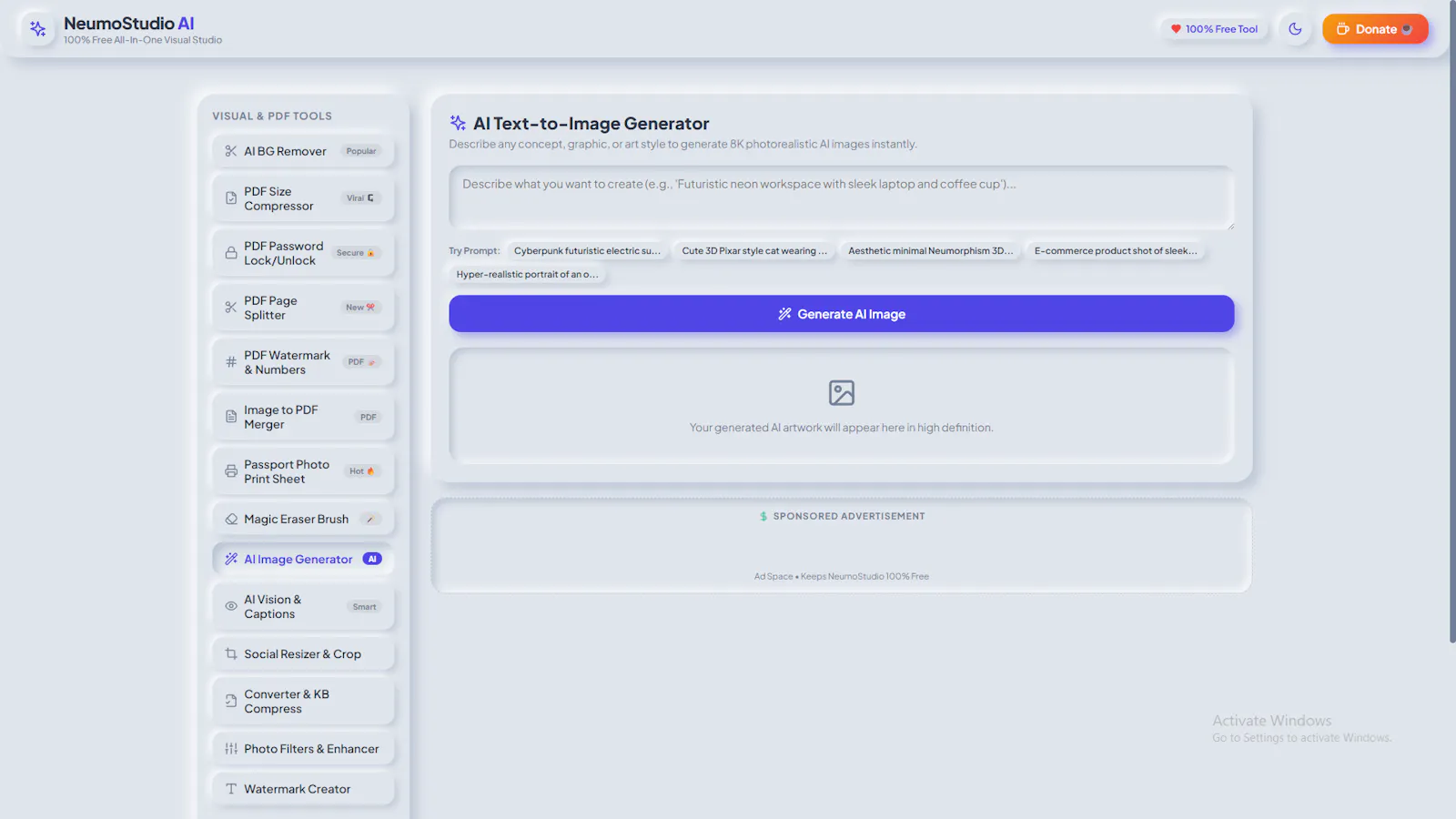Click the 100% Free Tool badge
This screenshot has width=1456, height=819.
[x=1214, y=29]
